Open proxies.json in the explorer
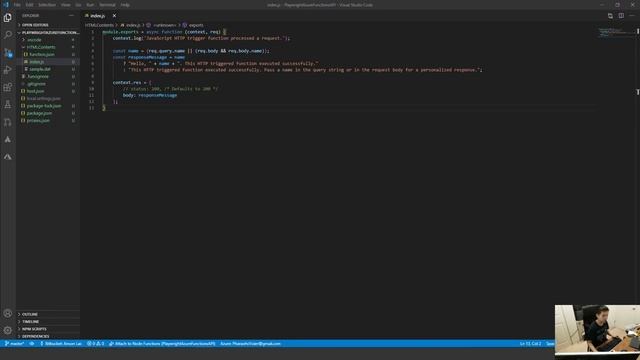This screenshot has width=640, height=360. (48, 120)
